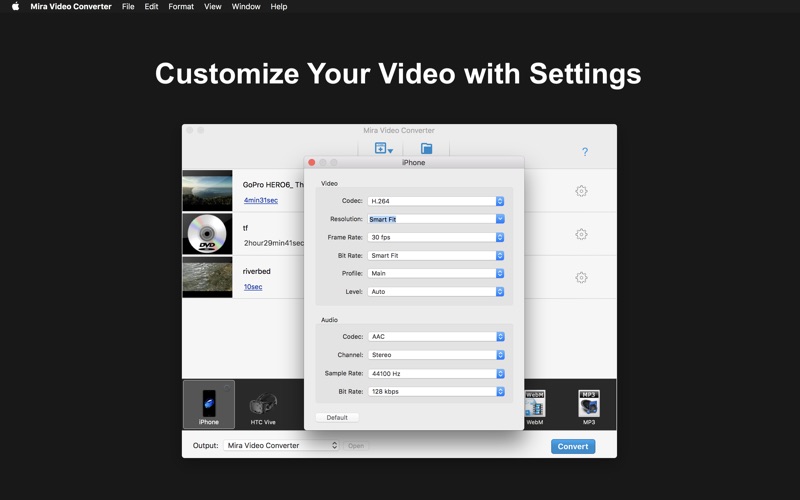This screenshot has height=500, width=800.
Task: Open settings gear for GoPro HERO6 video
Action: pyautogui.click(x=581, y=191)
